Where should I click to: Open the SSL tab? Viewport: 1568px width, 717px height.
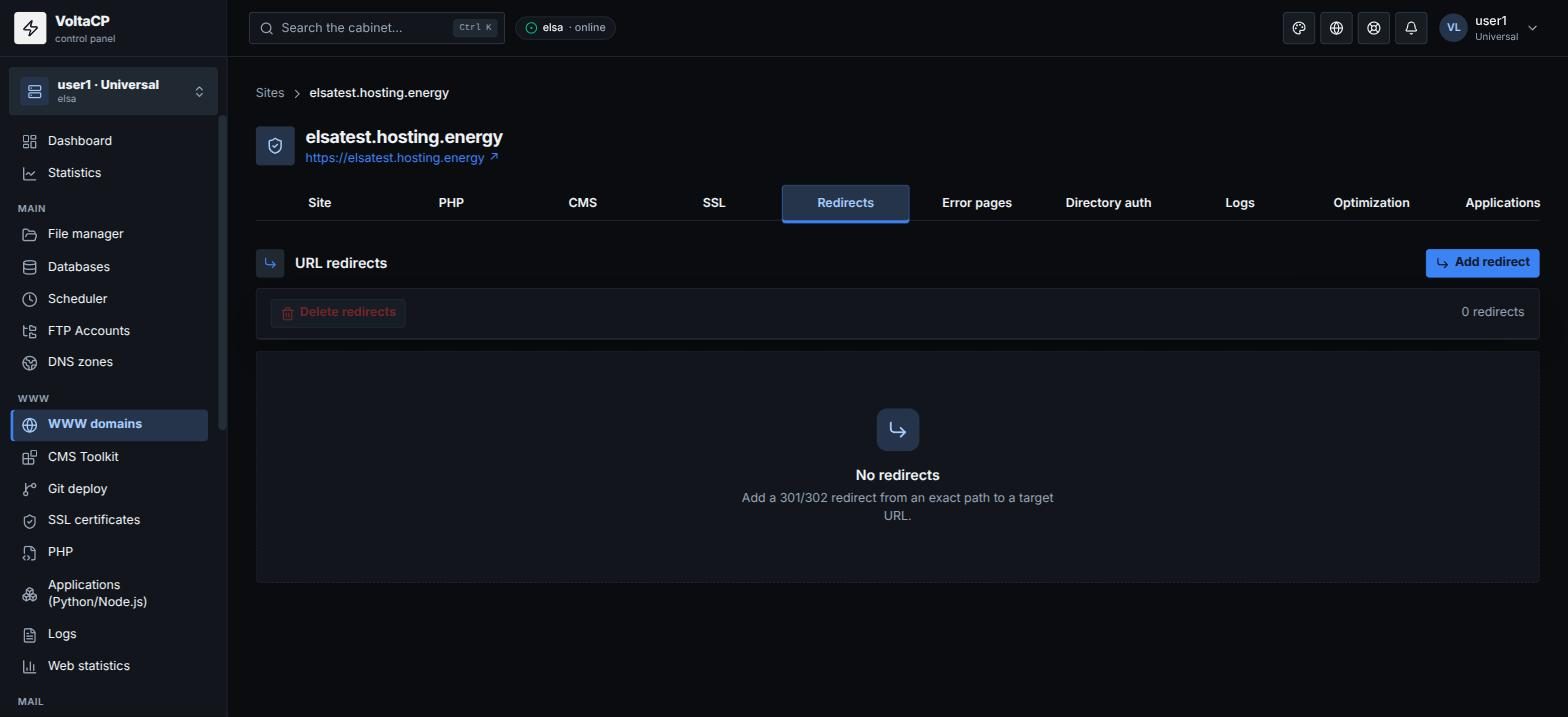coord(714,203)
